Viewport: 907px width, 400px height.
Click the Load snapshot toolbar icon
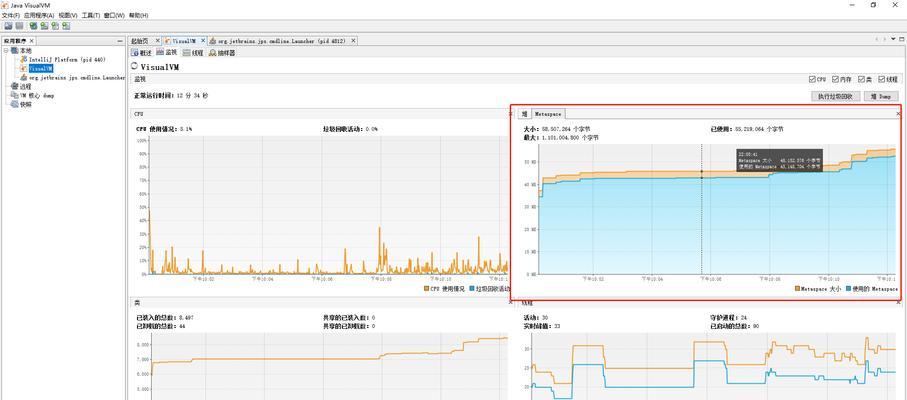[x=8, y=26]
